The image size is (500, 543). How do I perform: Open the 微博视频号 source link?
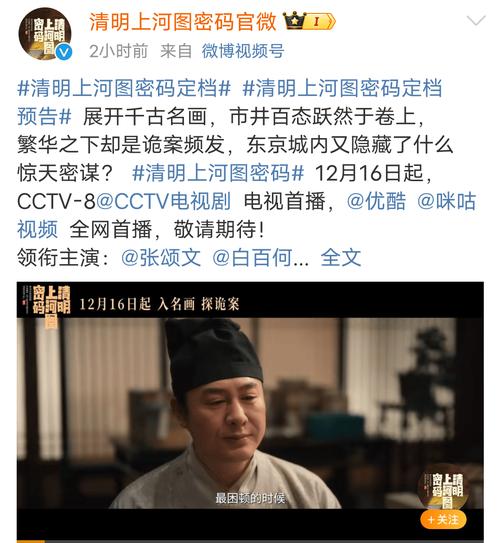point(243,51)
